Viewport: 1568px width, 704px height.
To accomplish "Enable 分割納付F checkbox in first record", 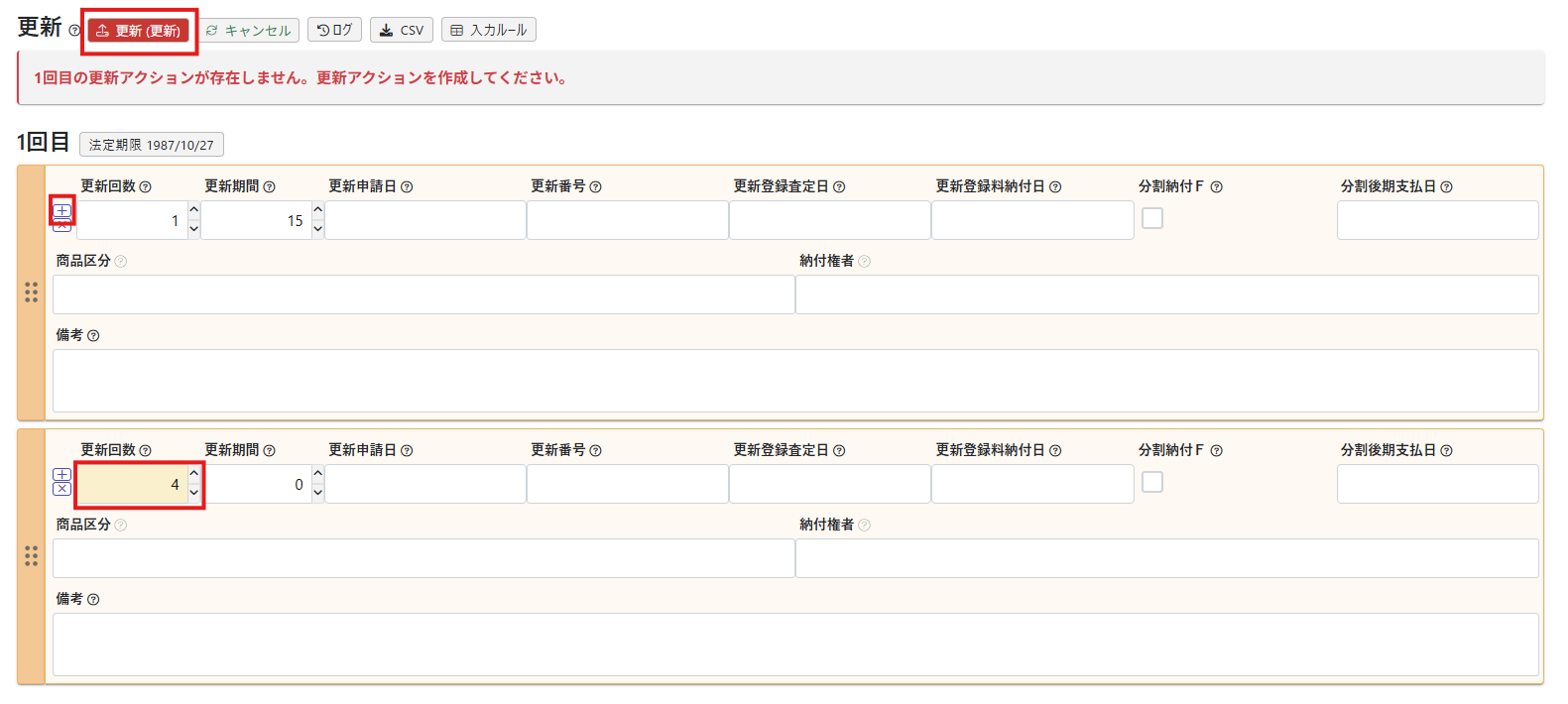I will point(1151,218).
